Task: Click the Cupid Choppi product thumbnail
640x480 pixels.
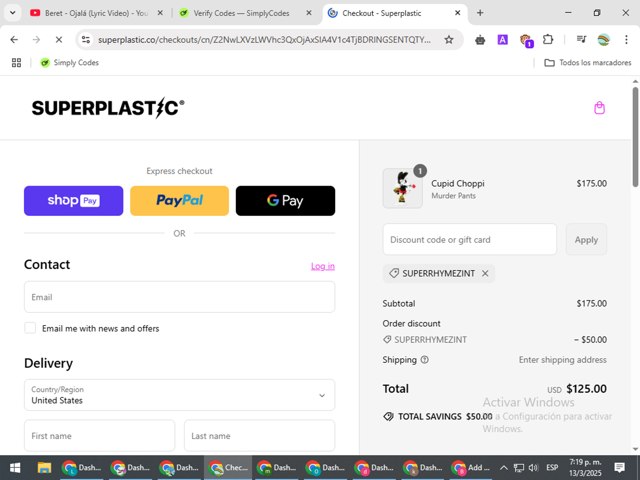Action: point(402,189)
